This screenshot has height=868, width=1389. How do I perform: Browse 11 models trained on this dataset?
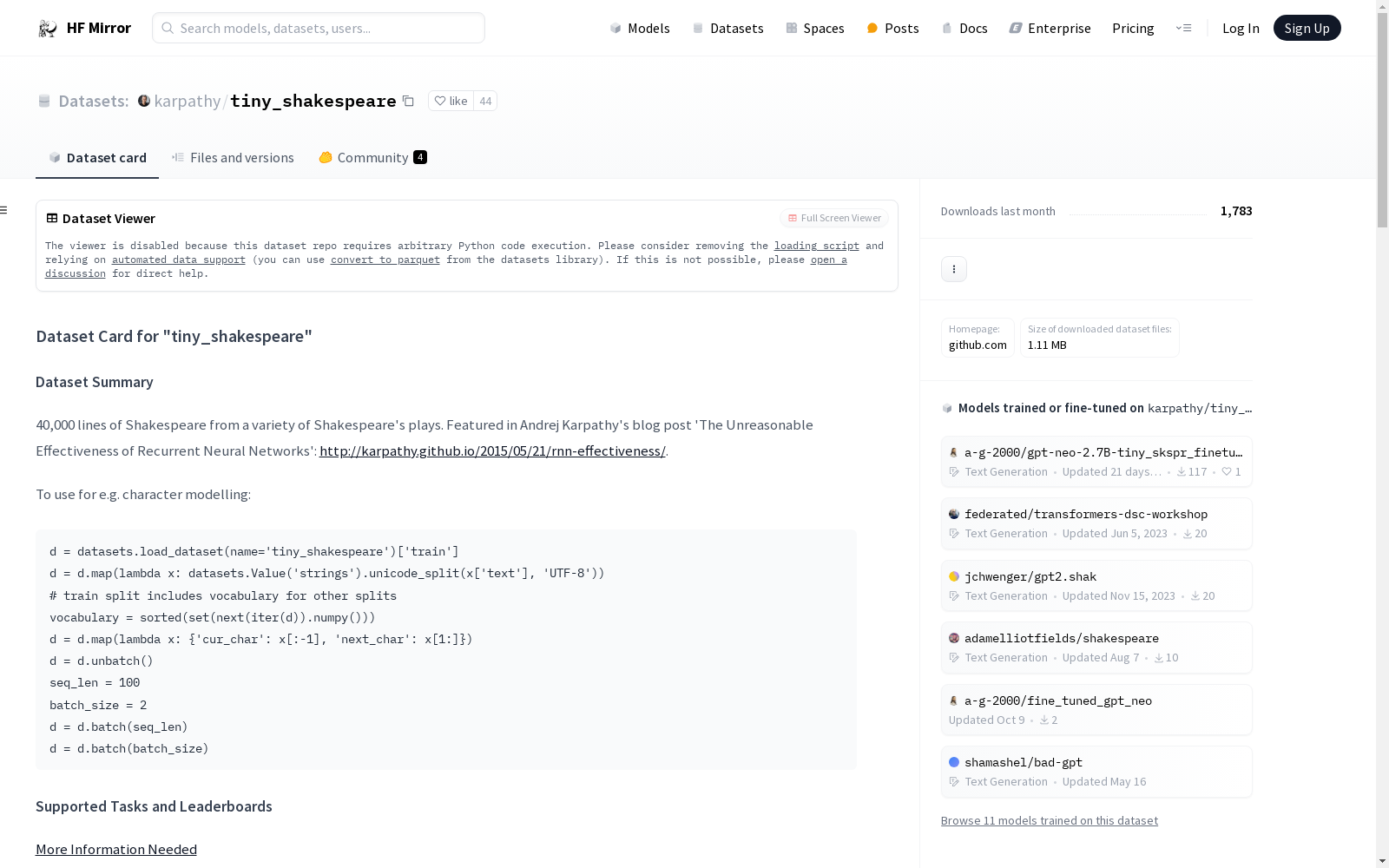coord(1050,820)
